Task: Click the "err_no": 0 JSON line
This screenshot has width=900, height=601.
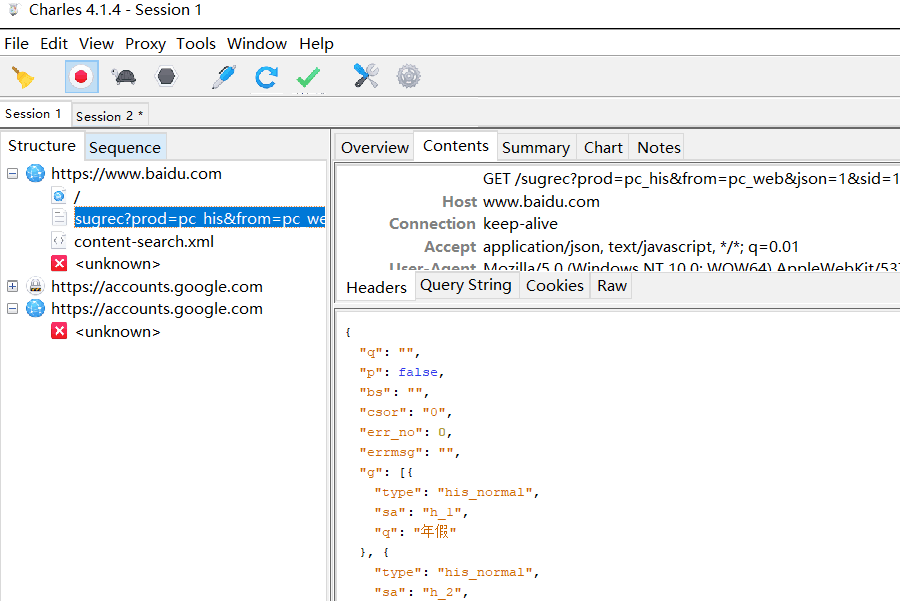Action: click(406, 432)
